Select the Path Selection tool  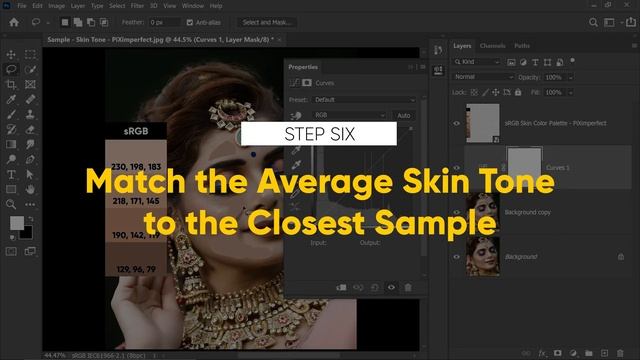(x=30, y=174)
